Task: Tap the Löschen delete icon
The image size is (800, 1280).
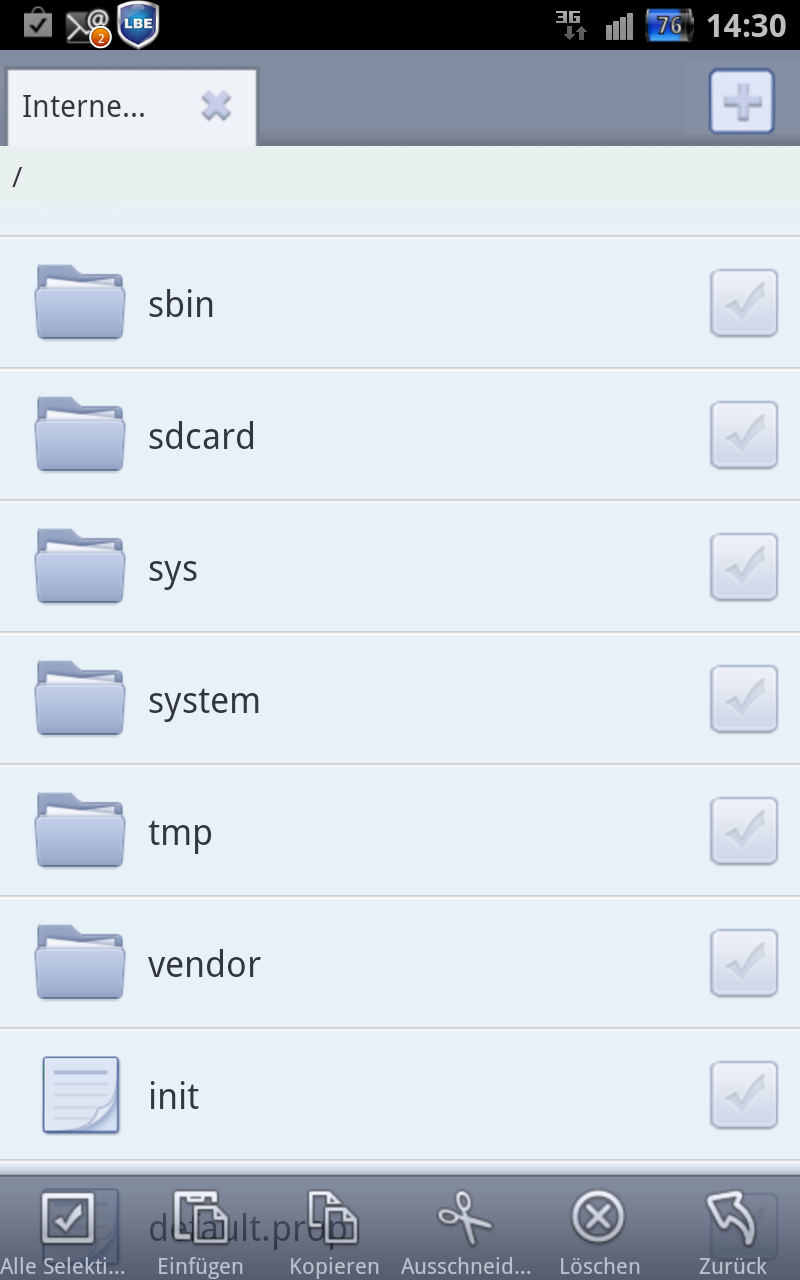Action: (x=598, y=1218)
